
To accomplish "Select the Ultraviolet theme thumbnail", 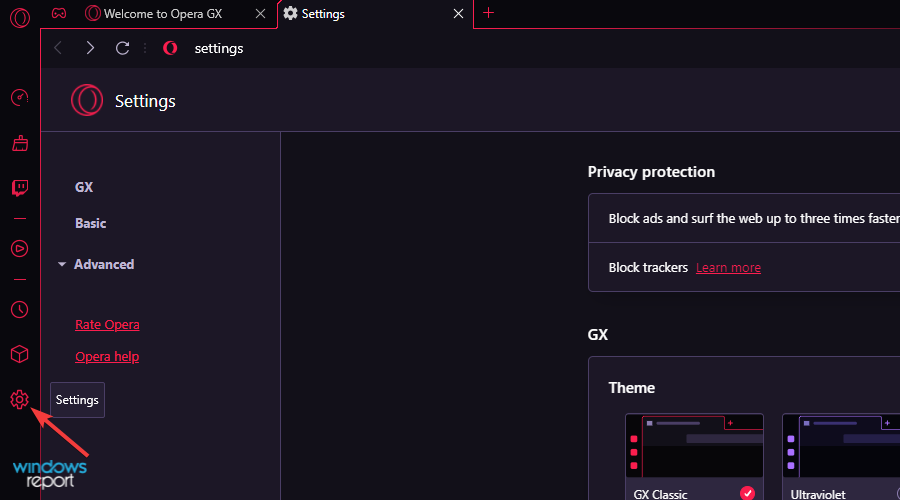I will pyautogui.click(x=841, y=445).
